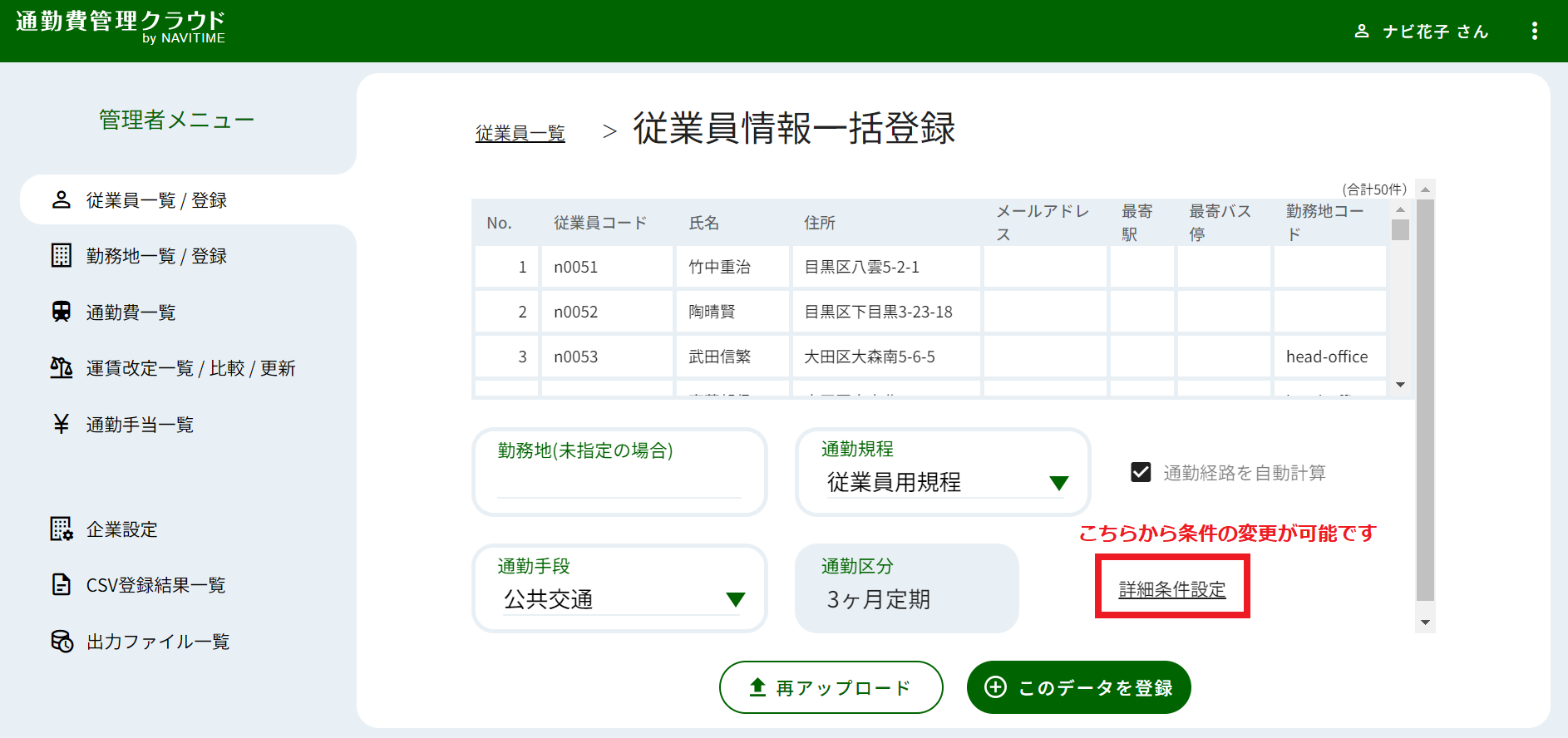Screen dimensions: 1568x738
Task: Click the 従業員コード column header
Action: 600,223
